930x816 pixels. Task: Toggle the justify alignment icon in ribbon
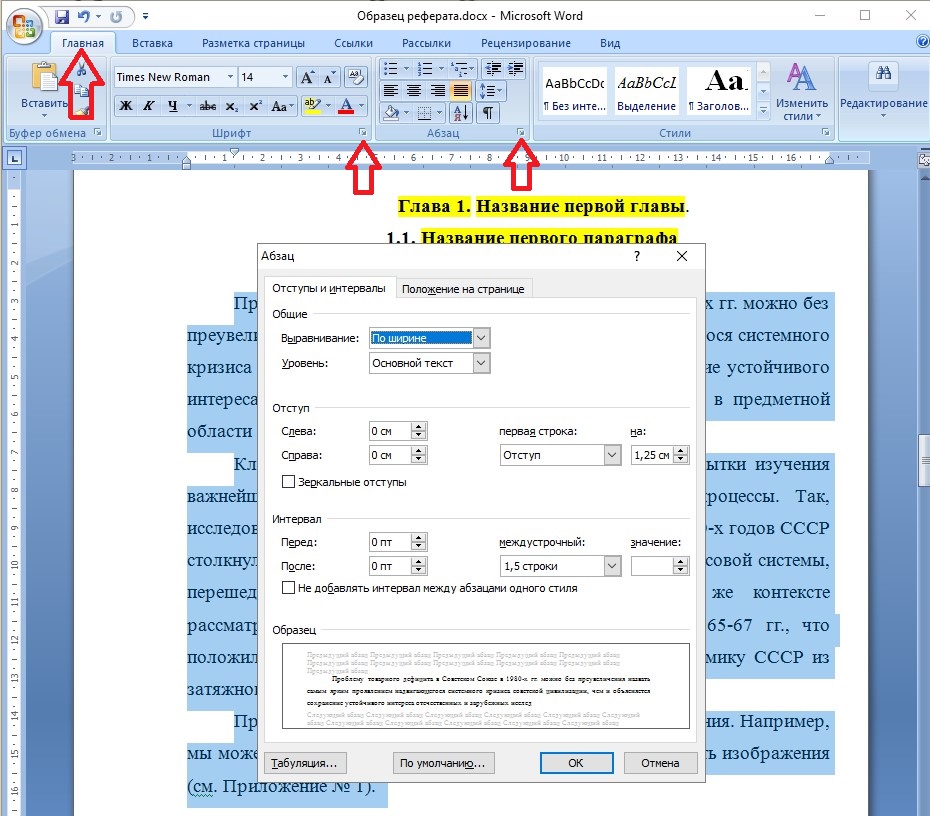coord(461,90)
